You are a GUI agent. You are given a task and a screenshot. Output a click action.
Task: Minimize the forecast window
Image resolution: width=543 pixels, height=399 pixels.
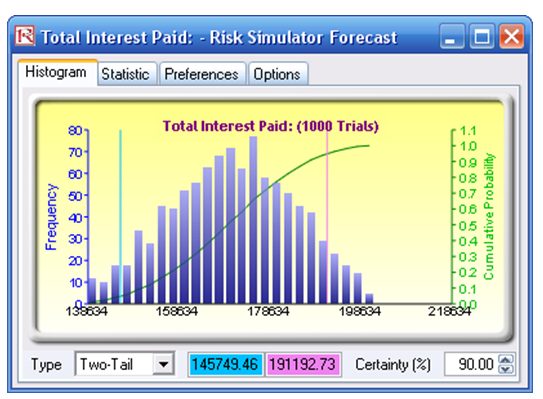tap(452, 36)
